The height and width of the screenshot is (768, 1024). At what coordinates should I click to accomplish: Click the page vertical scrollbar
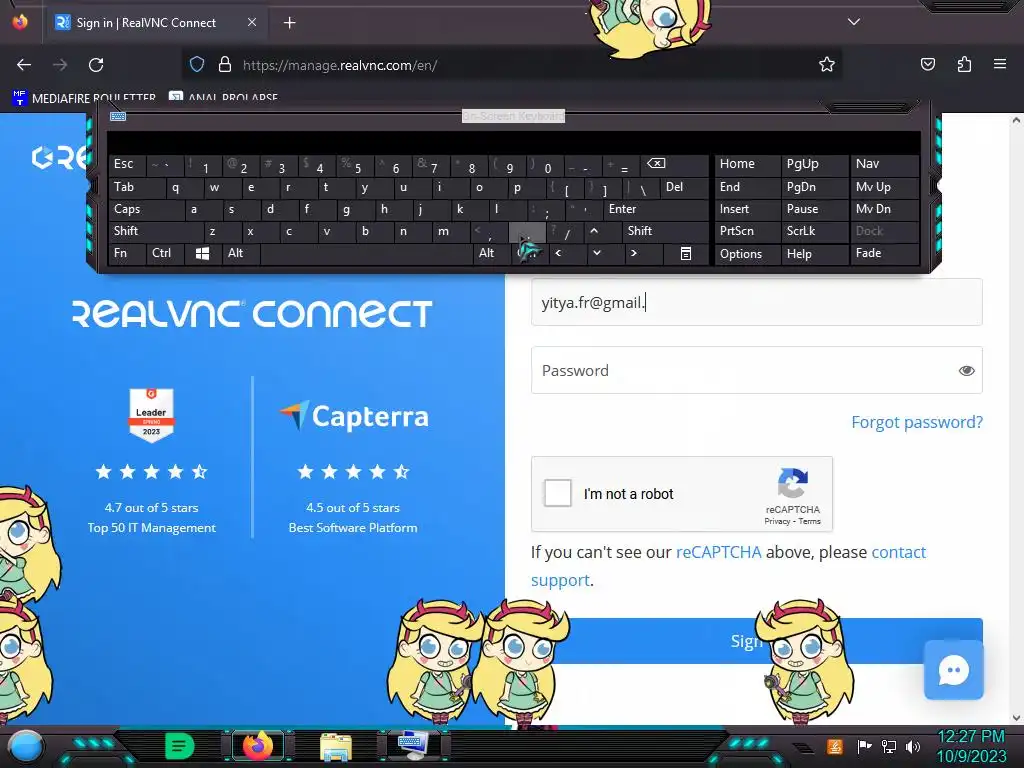coord(1016,418)
